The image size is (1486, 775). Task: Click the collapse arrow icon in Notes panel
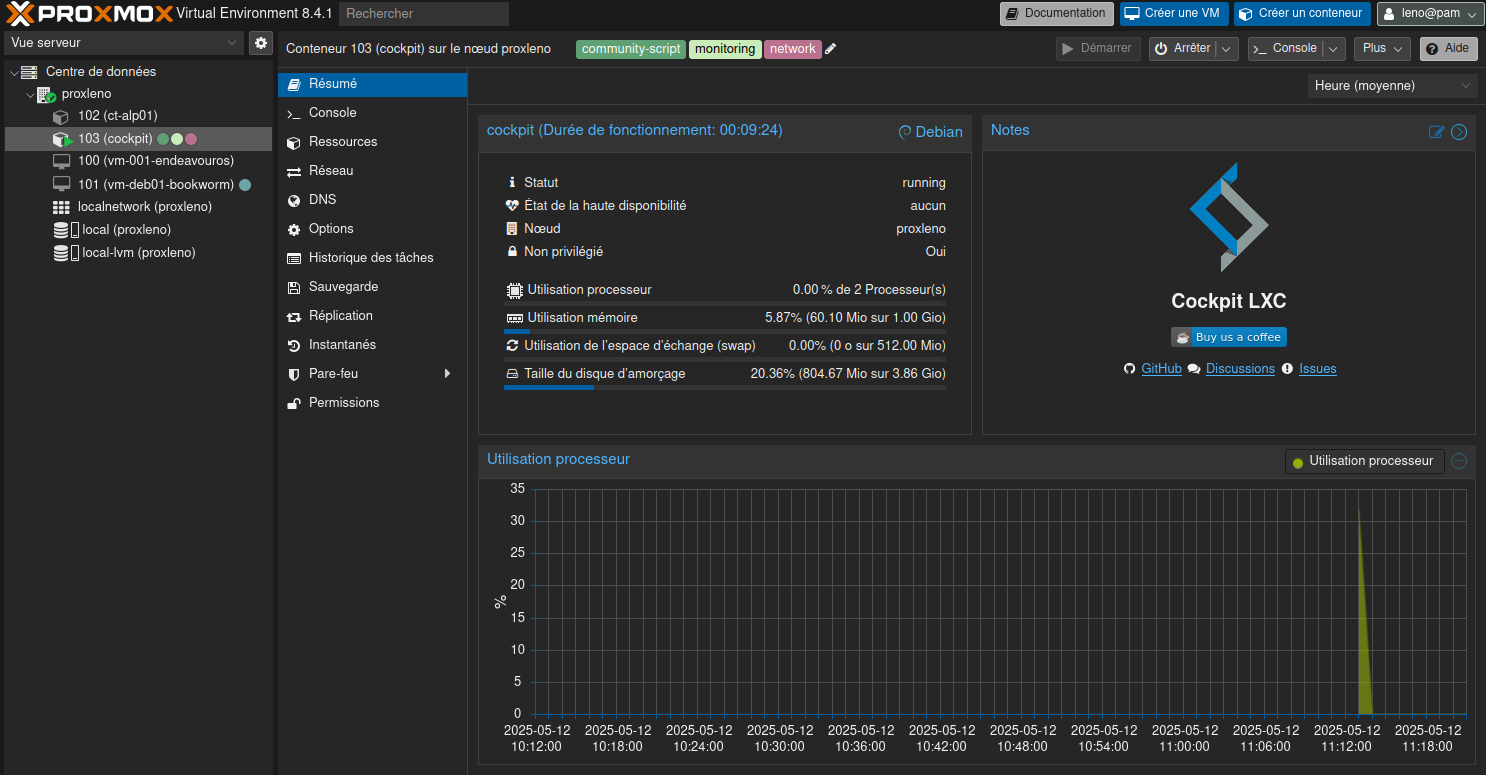(x=1459, y=132)
